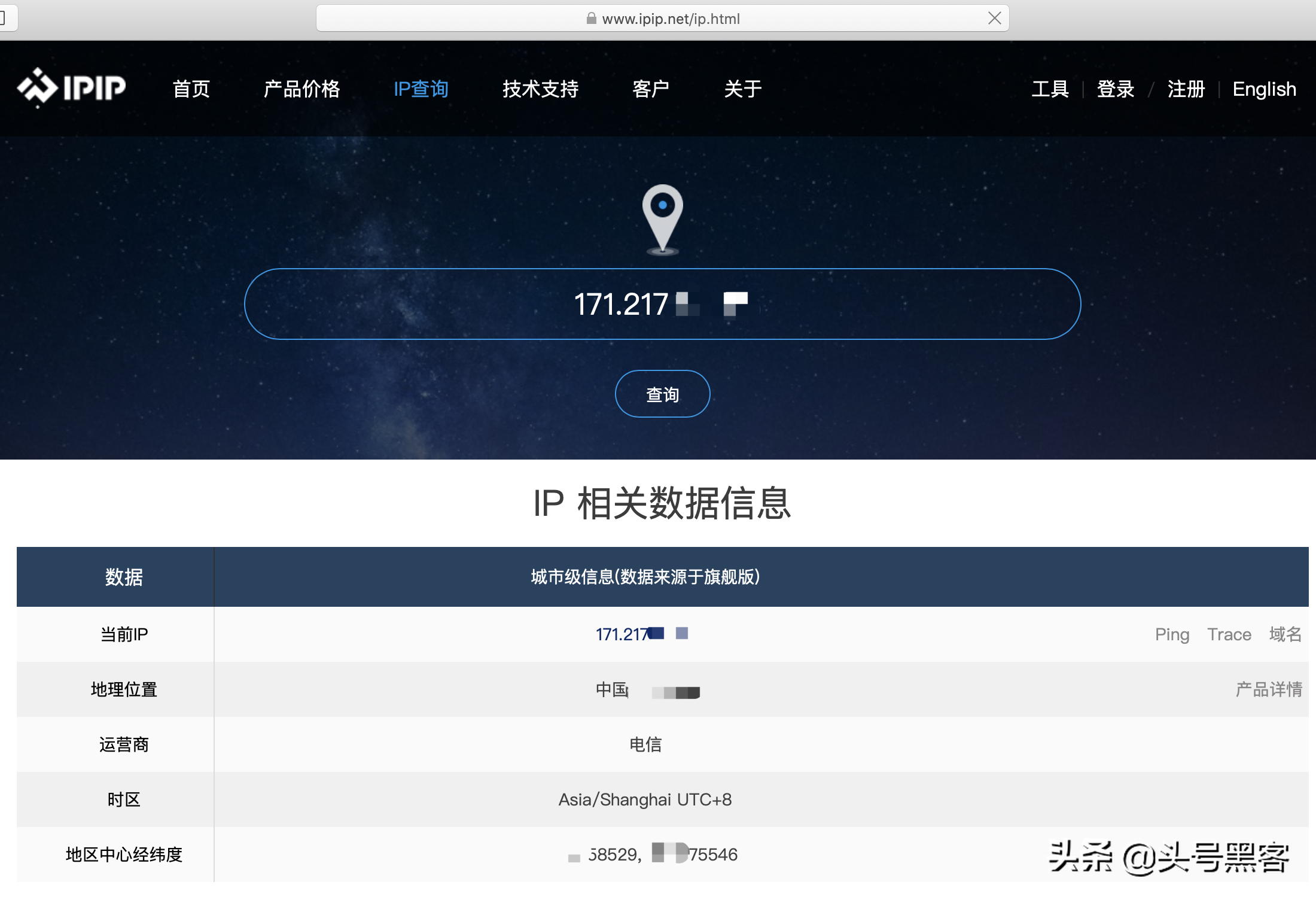Click the IP查询 navigation tab

click(421, 89)
